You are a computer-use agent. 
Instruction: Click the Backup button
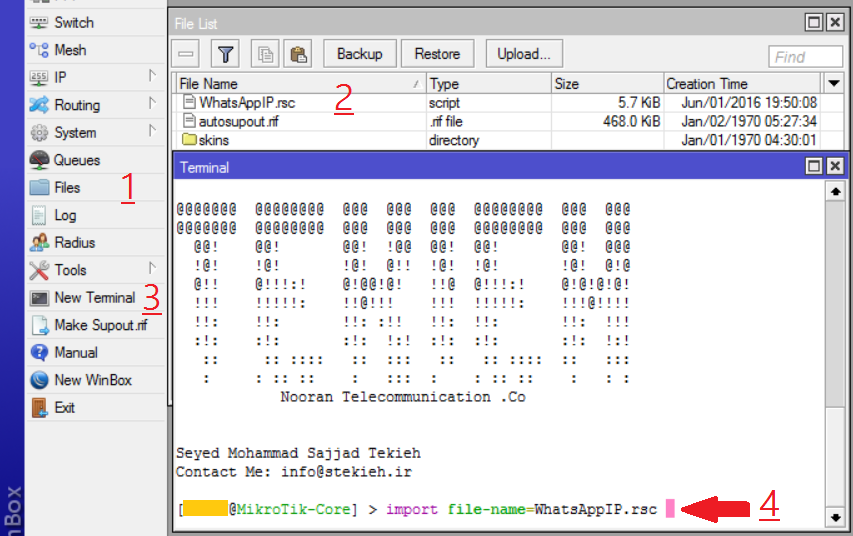360,54
